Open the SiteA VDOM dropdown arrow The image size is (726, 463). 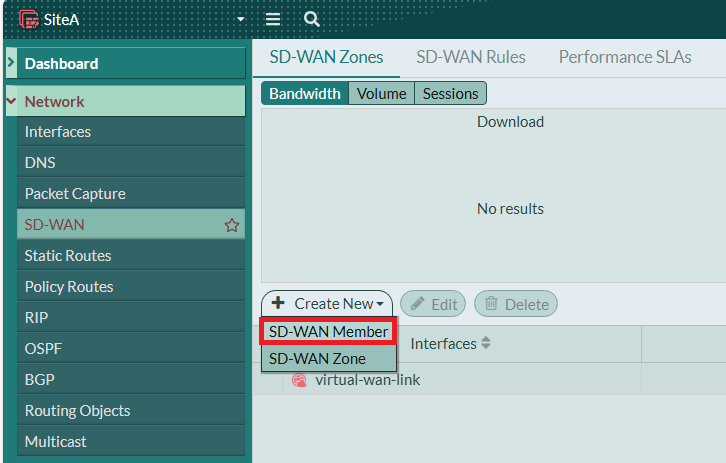[x=240, y=19]
